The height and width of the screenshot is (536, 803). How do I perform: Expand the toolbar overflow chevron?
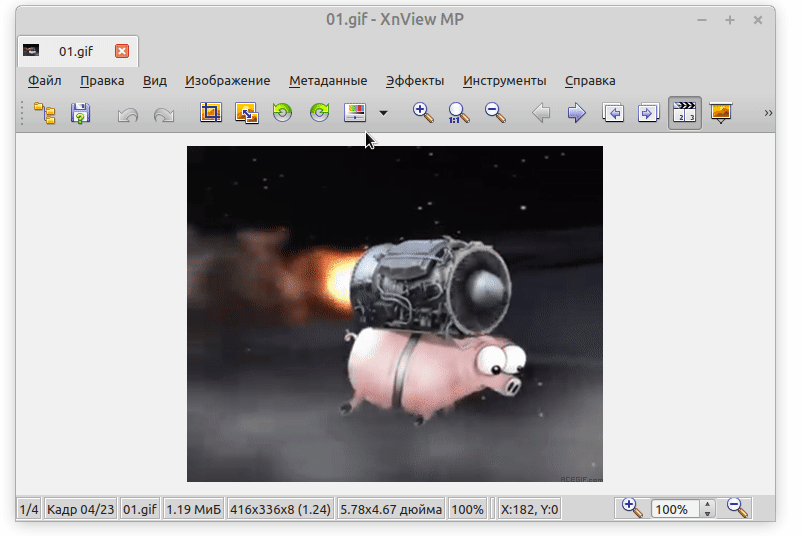(768, 113)
